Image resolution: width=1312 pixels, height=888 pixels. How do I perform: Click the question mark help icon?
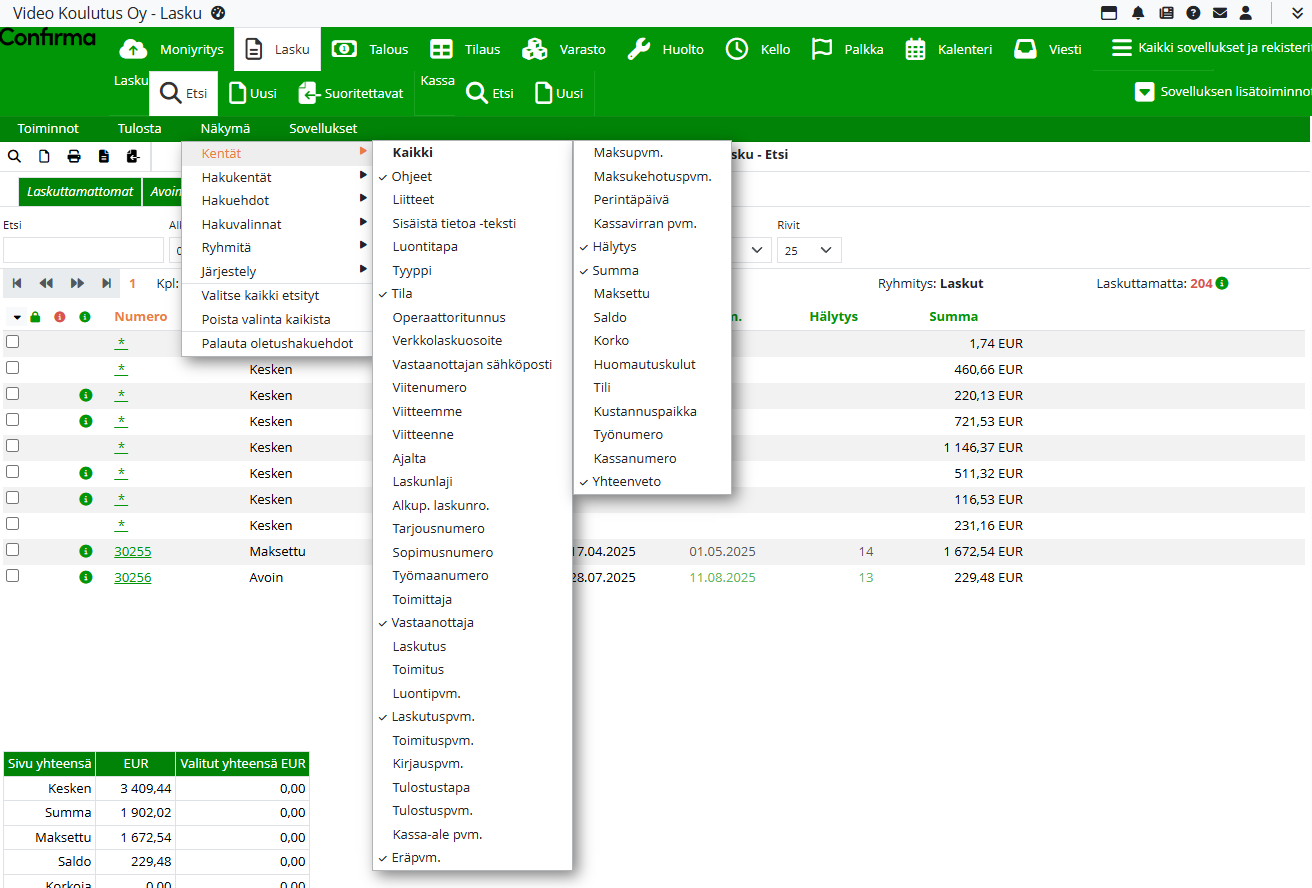(x=1193, y=13)
